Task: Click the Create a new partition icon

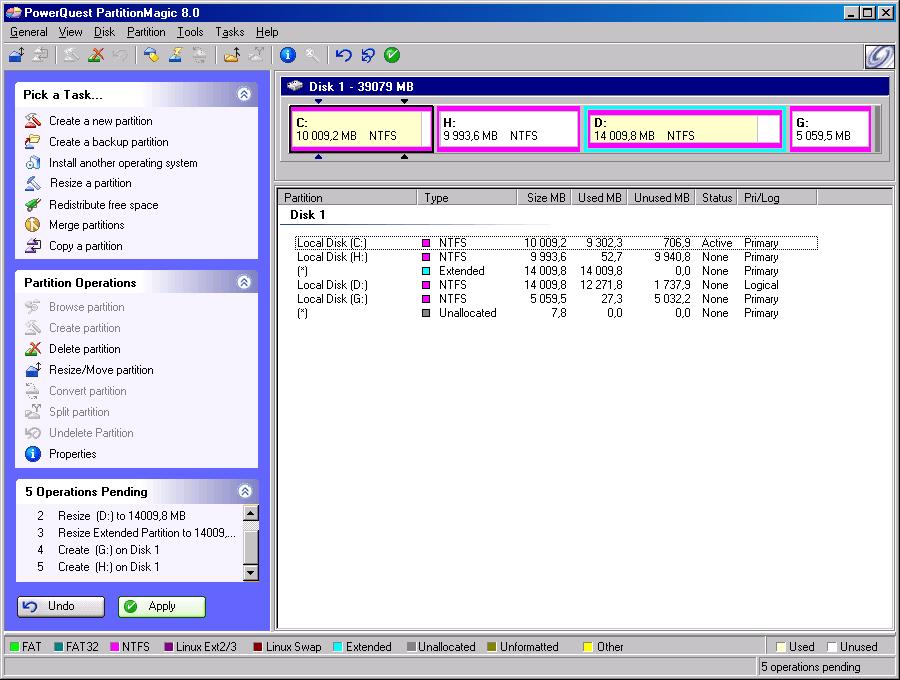Action: pos(33,121)
